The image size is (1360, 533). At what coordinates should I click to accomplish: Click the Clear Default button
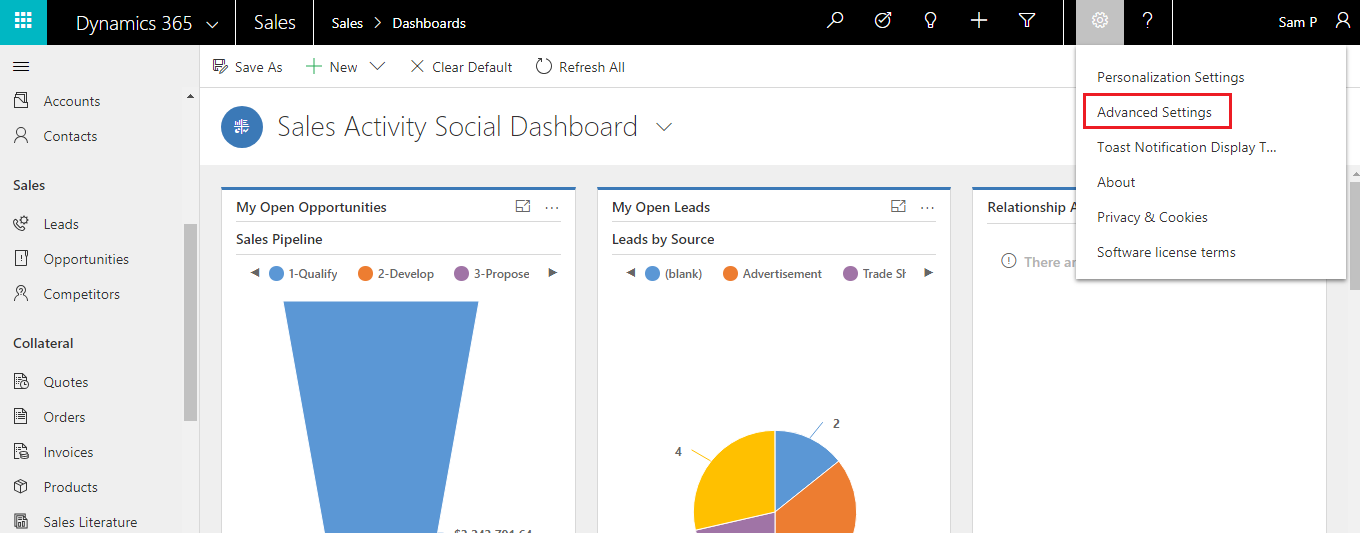[x=461, y=67]
